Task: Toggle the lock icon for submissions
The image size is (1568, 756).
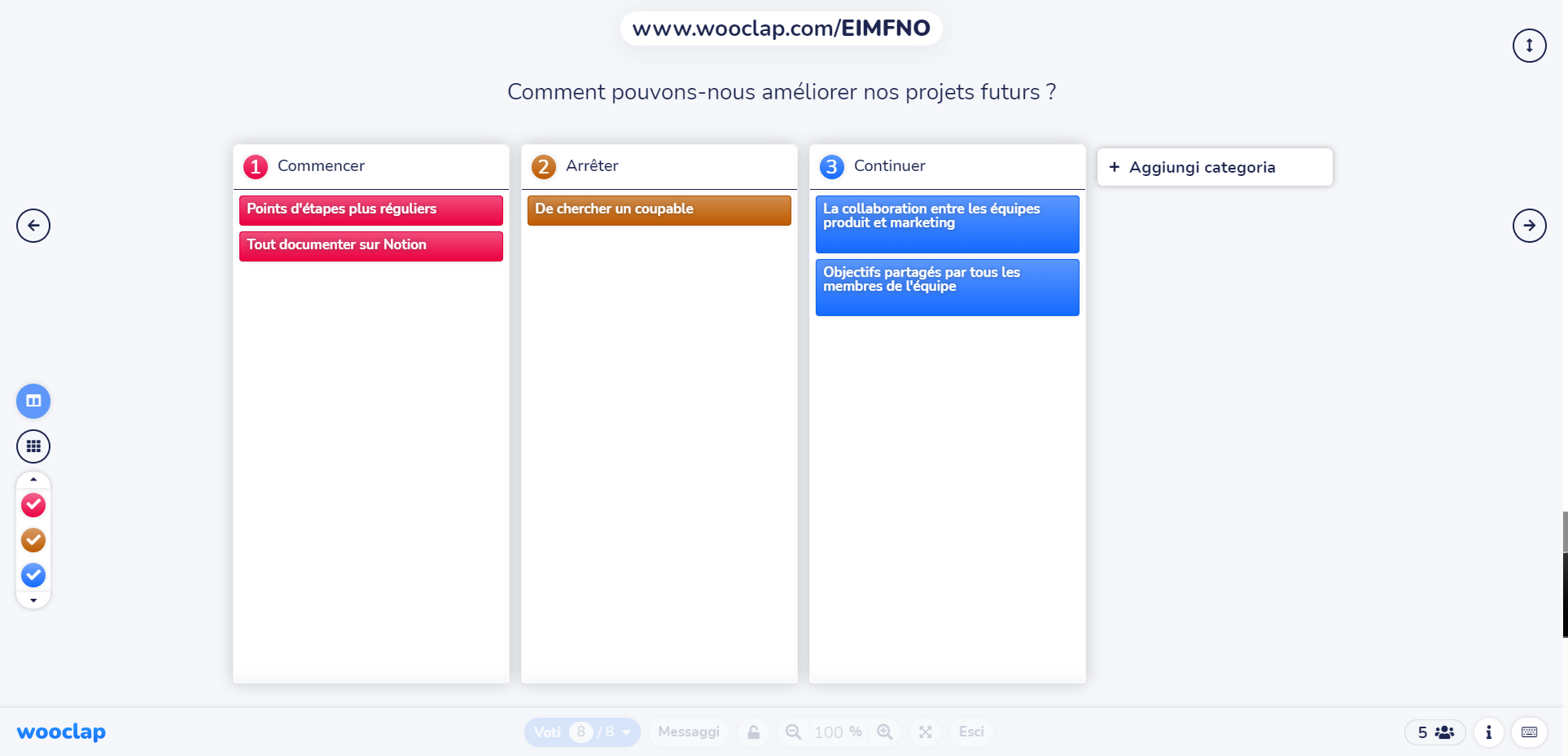Action: 754,732
